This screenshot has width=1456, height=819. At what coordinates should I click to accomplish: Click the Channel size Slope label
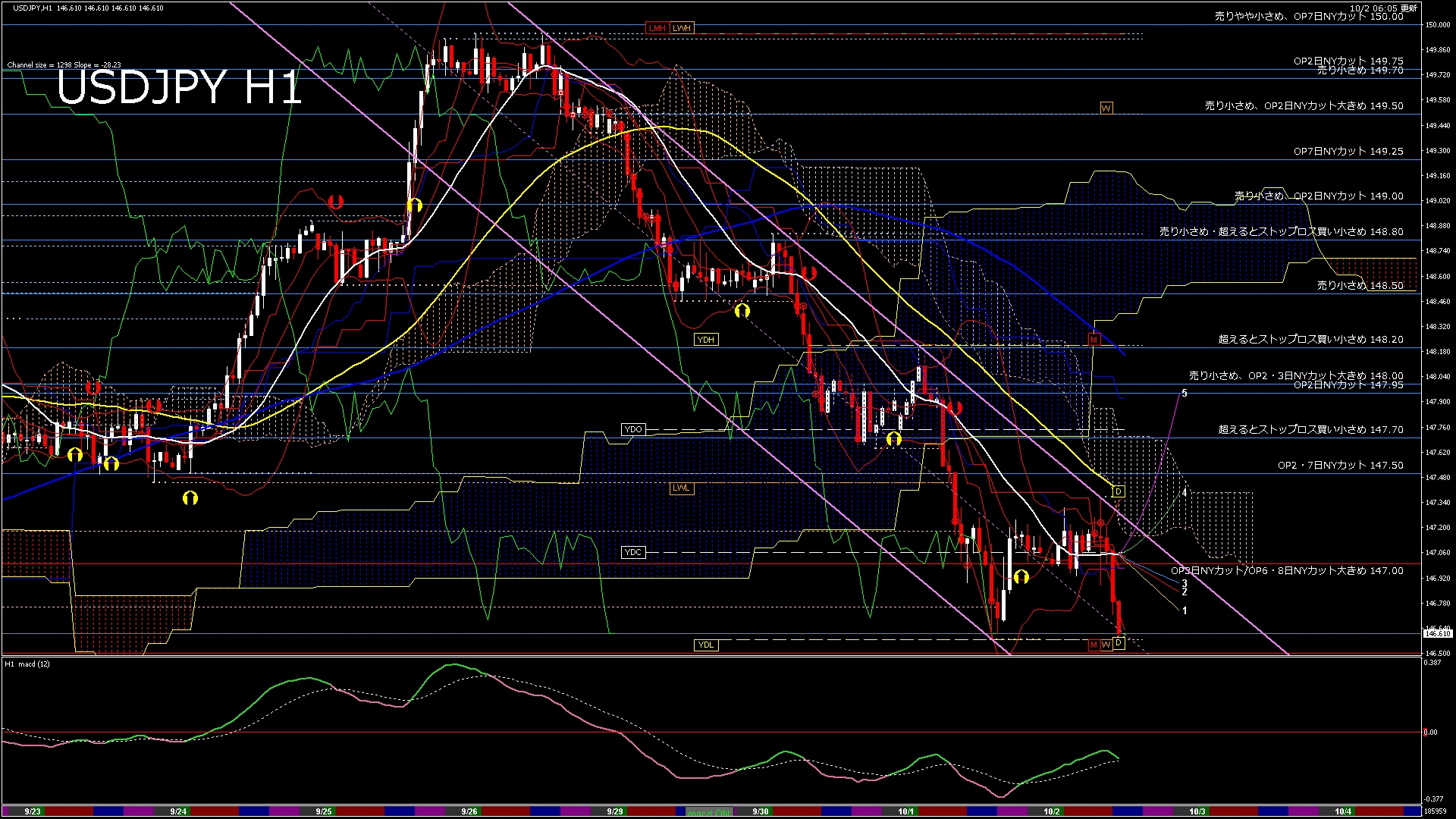[x=64, y=65]
